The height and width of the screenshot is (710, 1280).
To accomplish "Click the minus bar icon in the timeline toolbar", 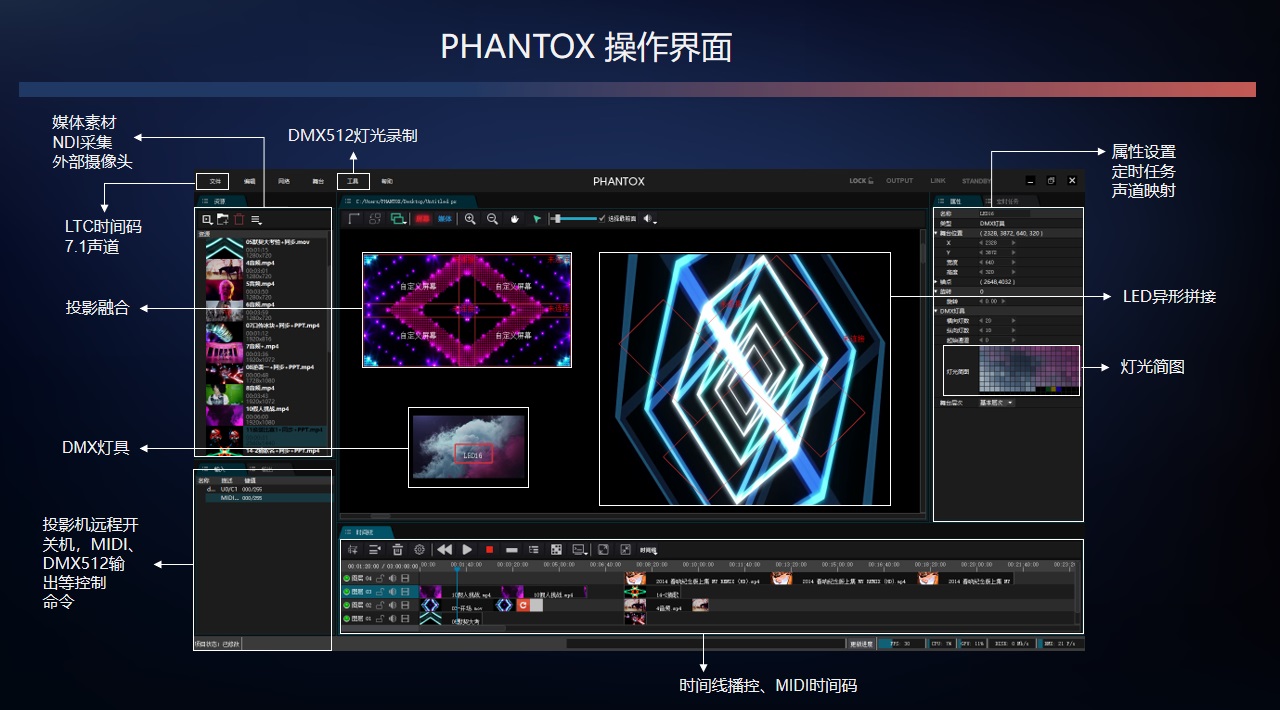I will coord(512,549).
